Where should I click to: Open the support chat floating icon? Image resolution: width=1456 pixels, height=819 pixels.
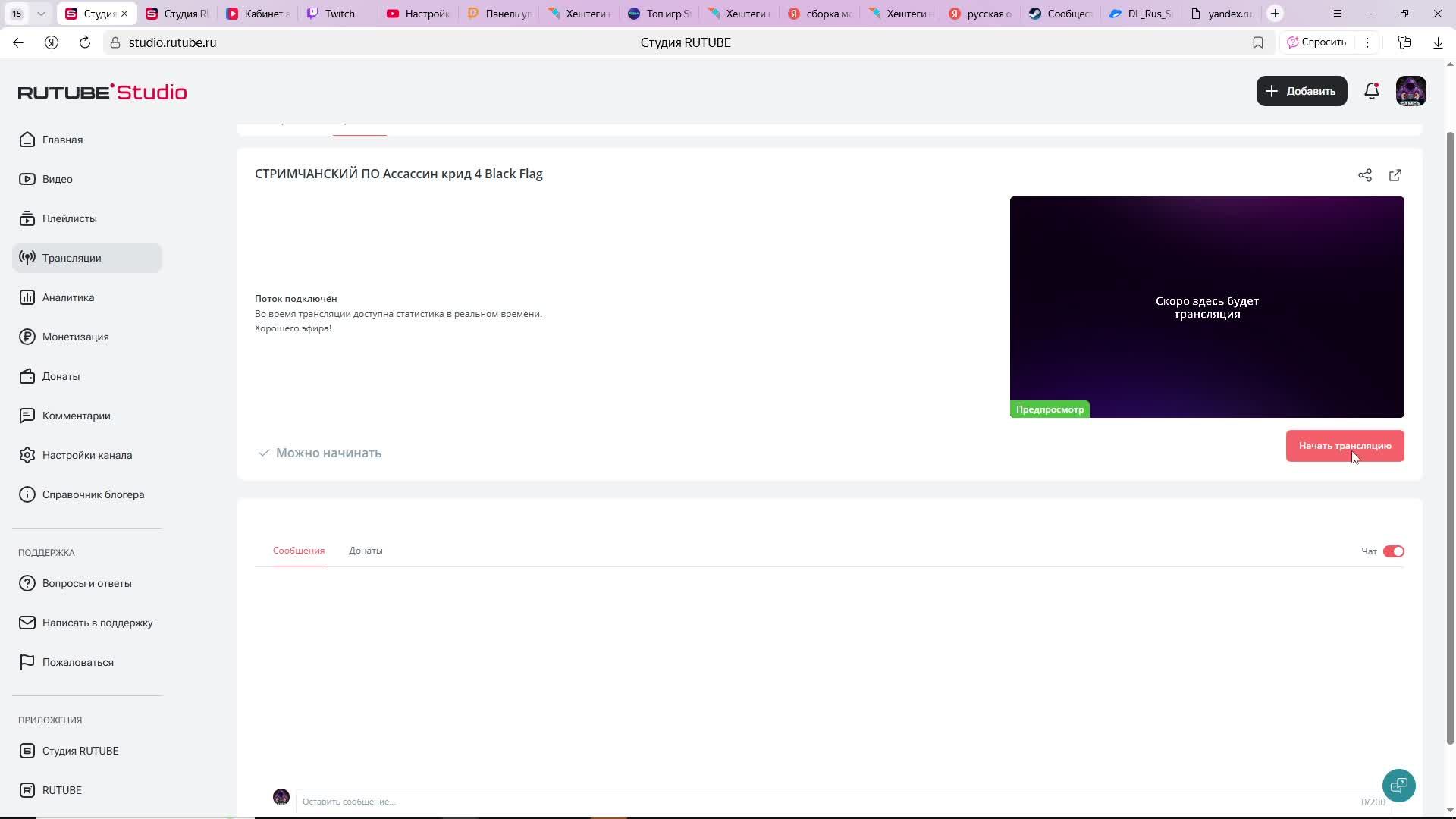1398,785
